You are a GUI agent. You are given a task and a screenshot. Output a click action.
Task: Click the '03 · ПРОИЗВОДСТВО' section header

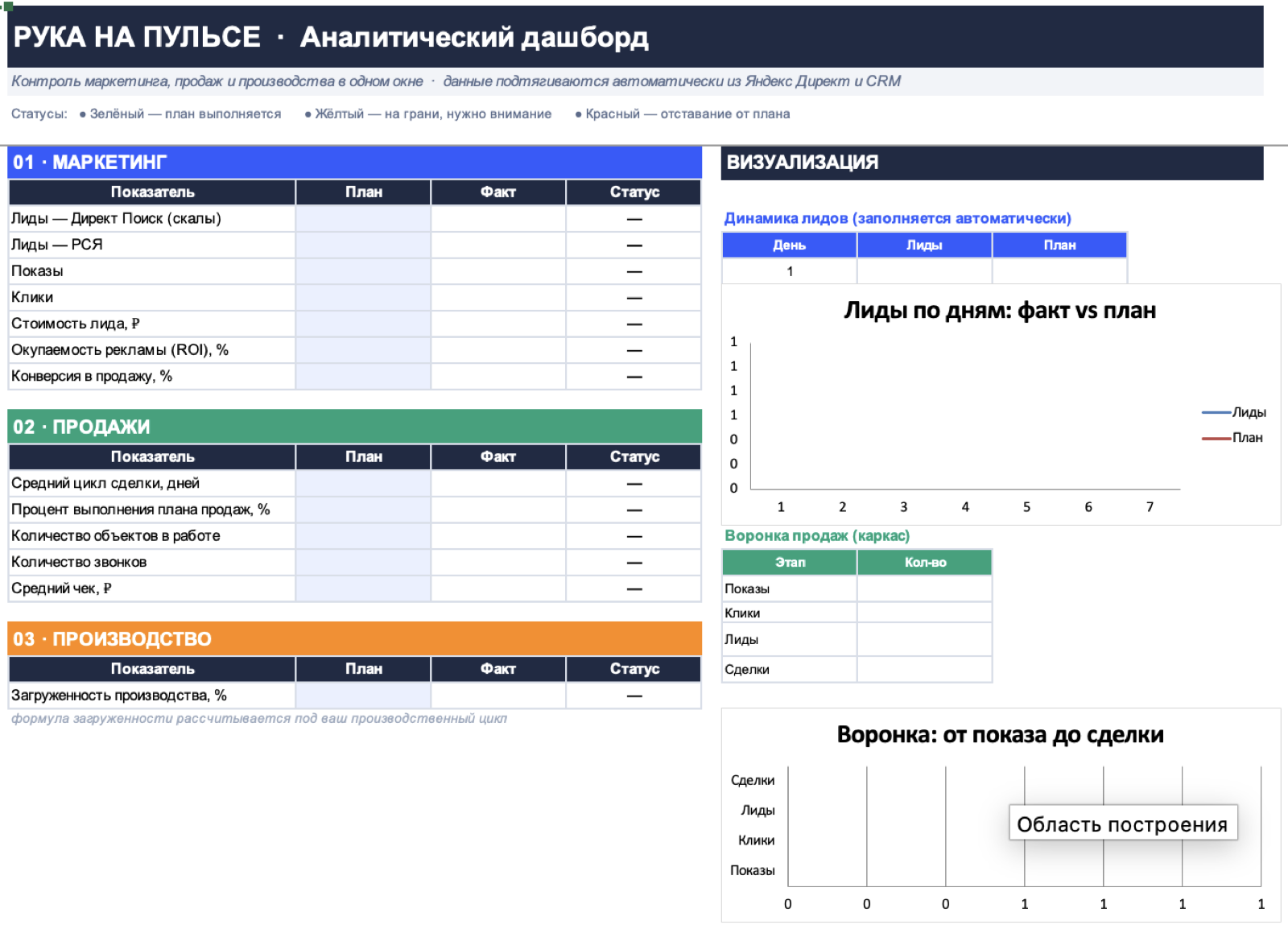[x=354, y=639]
